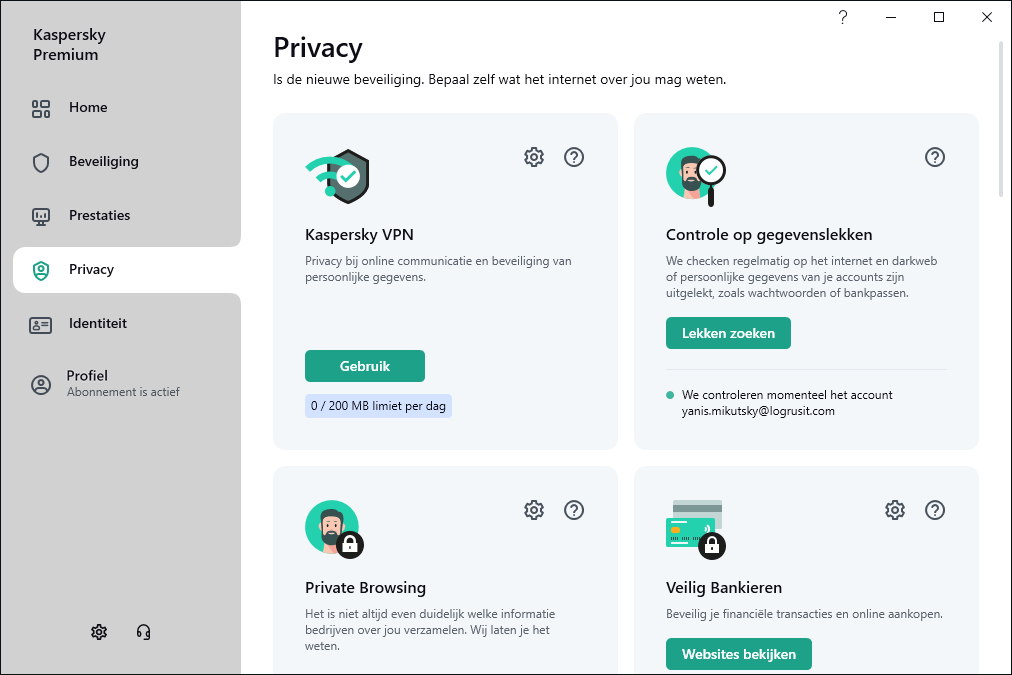This screenshot has width=1012, height=675.
Task: Click the help question mark in title bar
Action: 843,17
